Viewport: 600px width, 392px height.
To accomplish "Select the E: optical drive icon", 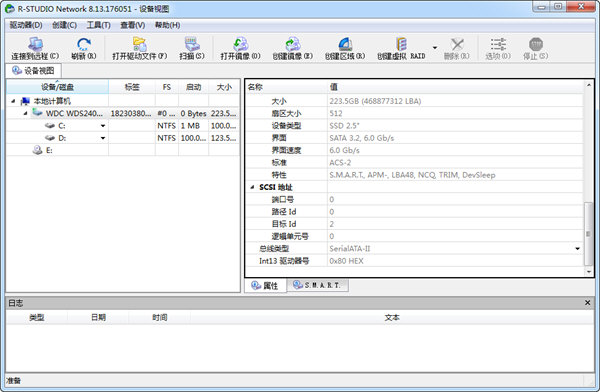I will click(37, 150).
